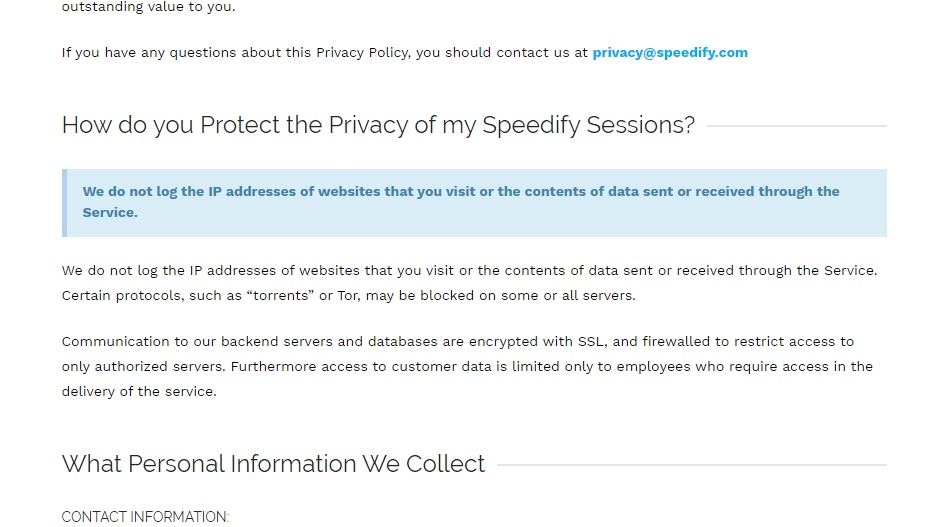Click the 'CONTACT INFORMATION:' subheading
This screenshot has height=527, width=937.
[145, 516]
